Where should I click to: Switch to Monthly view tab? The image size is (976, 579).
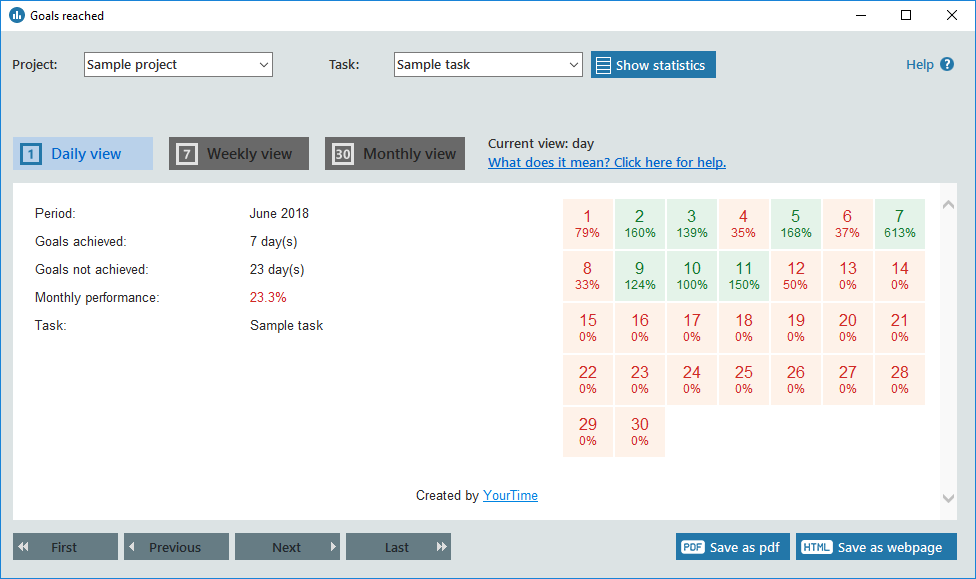[x=395, y=154]
